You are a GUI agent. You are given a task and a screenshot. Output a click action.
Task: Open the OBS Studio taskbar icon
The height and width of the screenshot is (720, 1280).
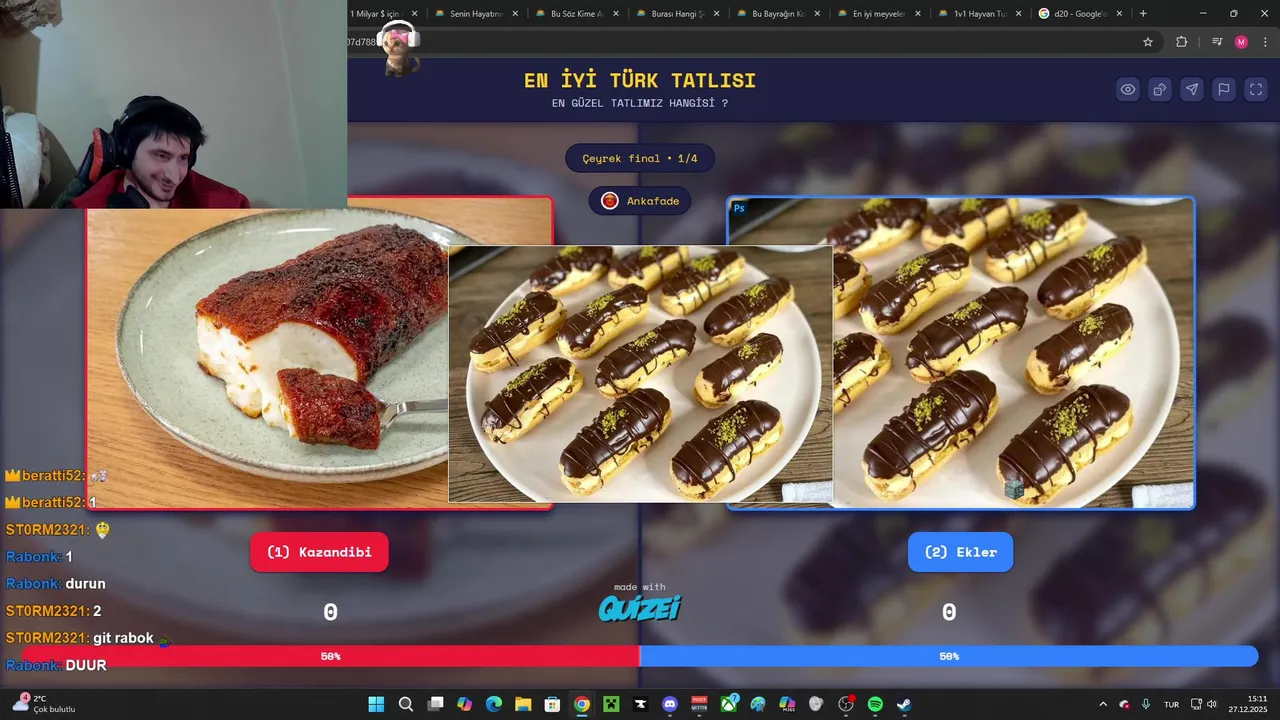click(x=846, y=704)
